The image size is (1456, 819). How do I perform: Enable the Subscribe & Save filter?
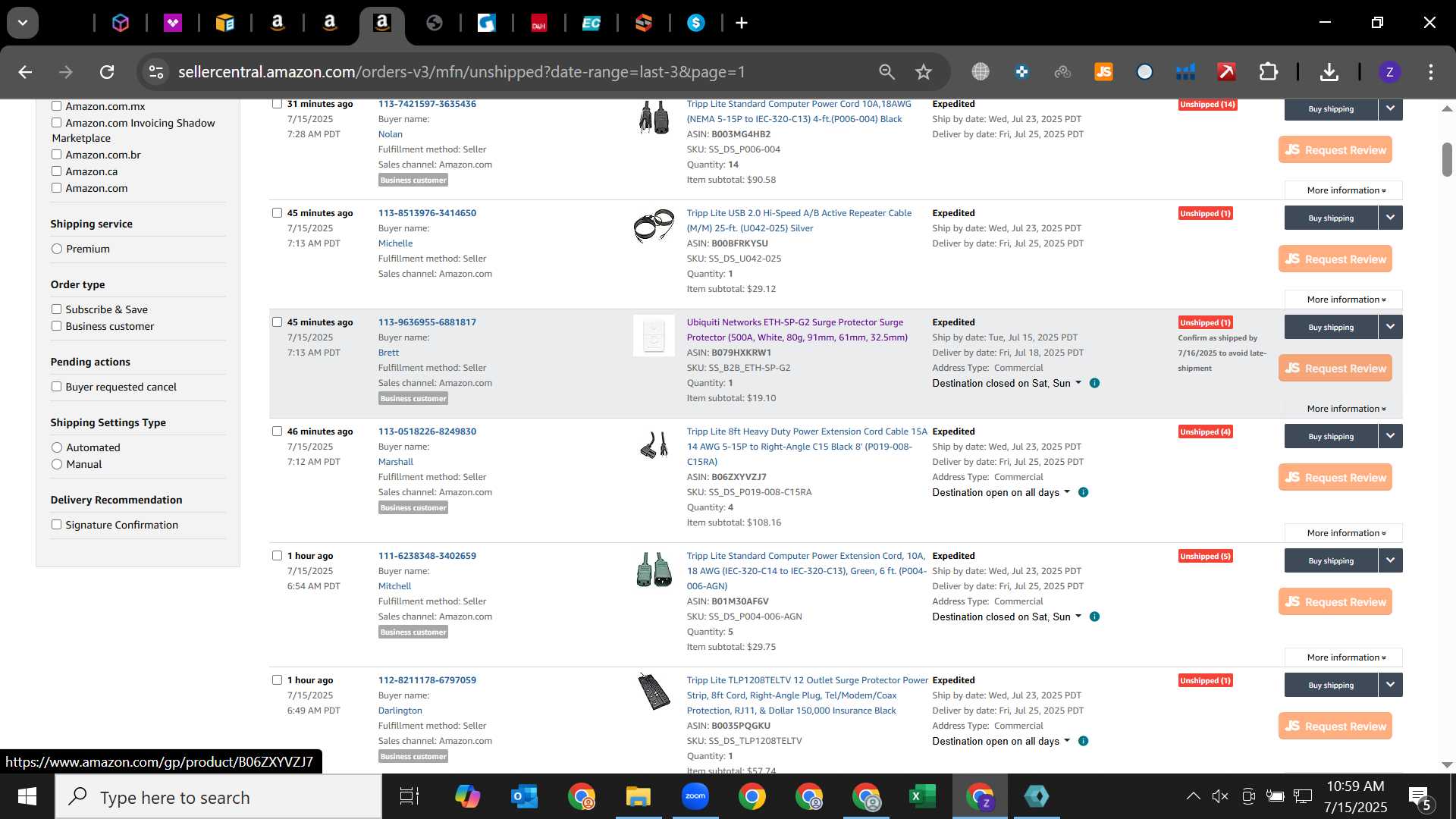[x=56, y=309]
